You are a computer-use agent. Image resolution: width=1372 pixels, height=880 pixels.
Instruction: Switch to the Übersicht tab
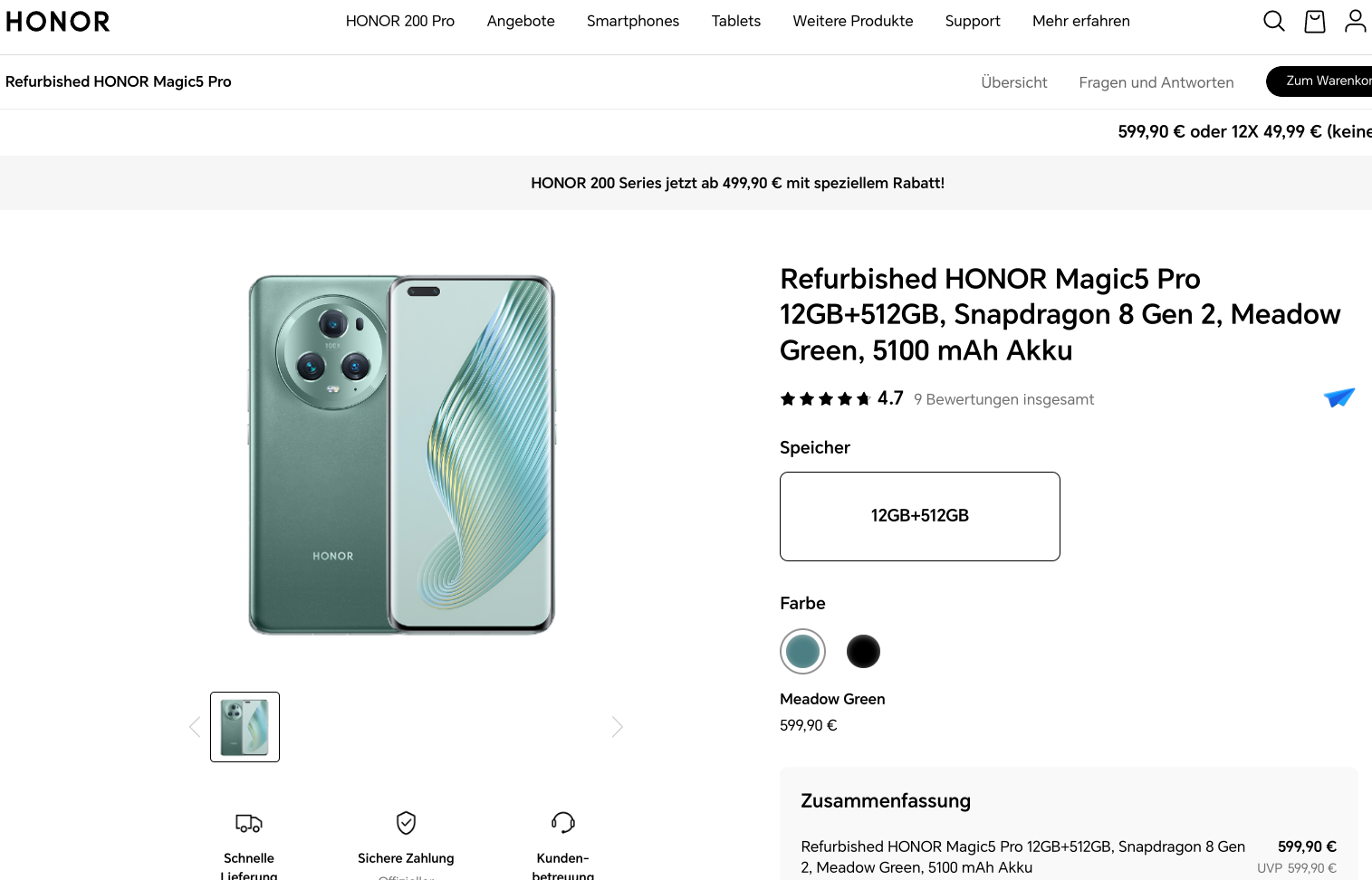(x=1013, y=82)
